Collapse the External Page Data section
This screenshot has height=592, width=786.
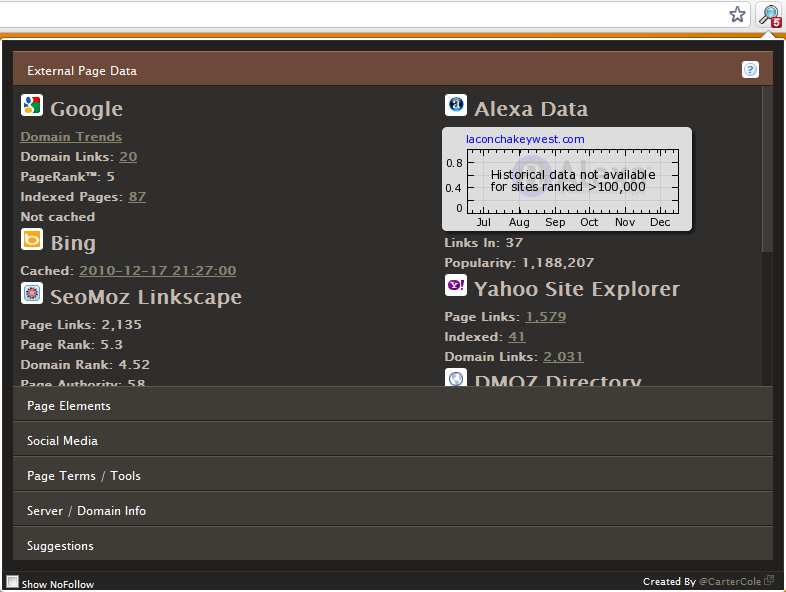pos(392,68)
